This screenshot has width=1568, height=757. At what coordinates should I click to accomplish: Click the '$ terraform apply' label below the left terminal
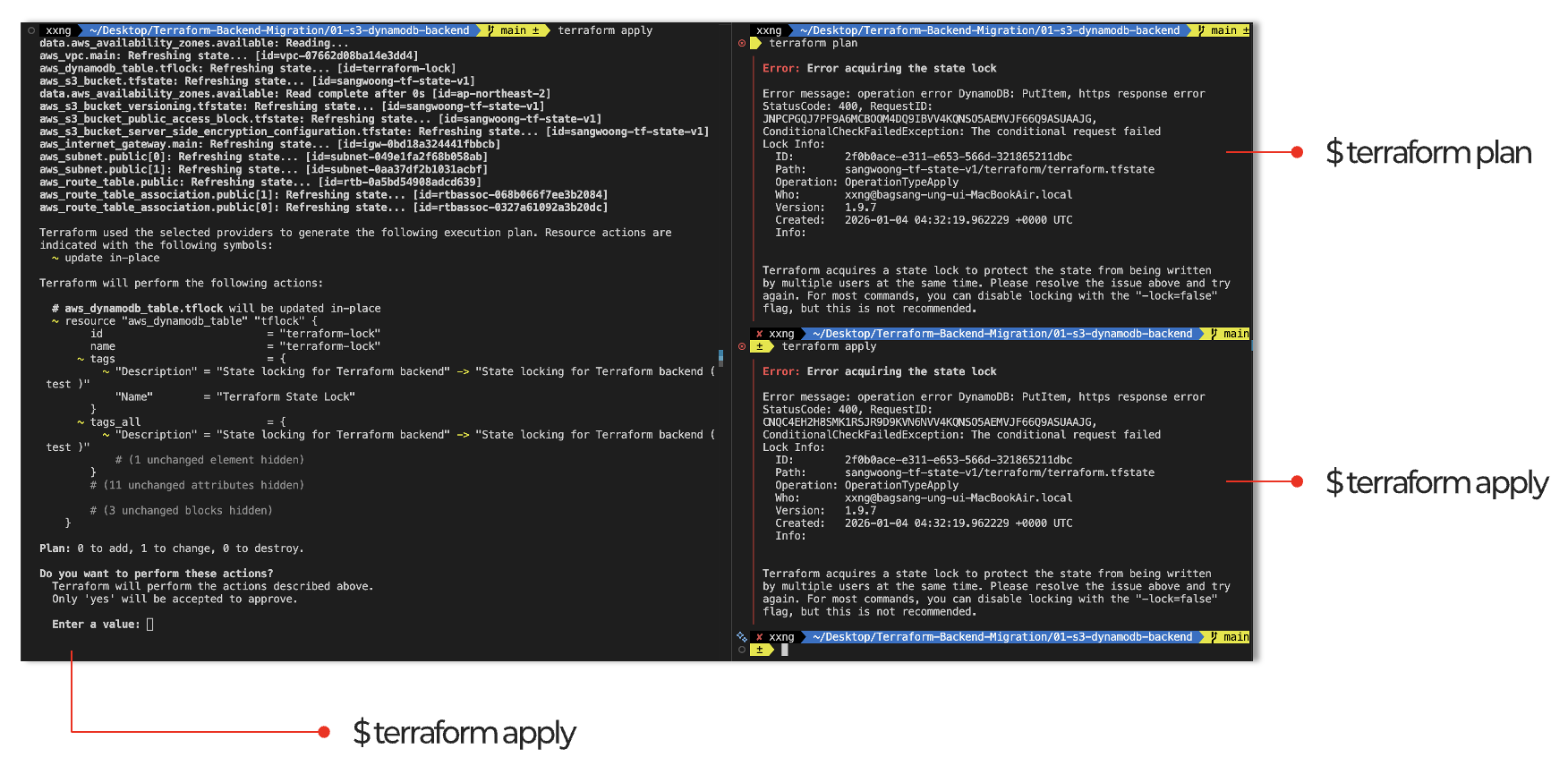464,733
